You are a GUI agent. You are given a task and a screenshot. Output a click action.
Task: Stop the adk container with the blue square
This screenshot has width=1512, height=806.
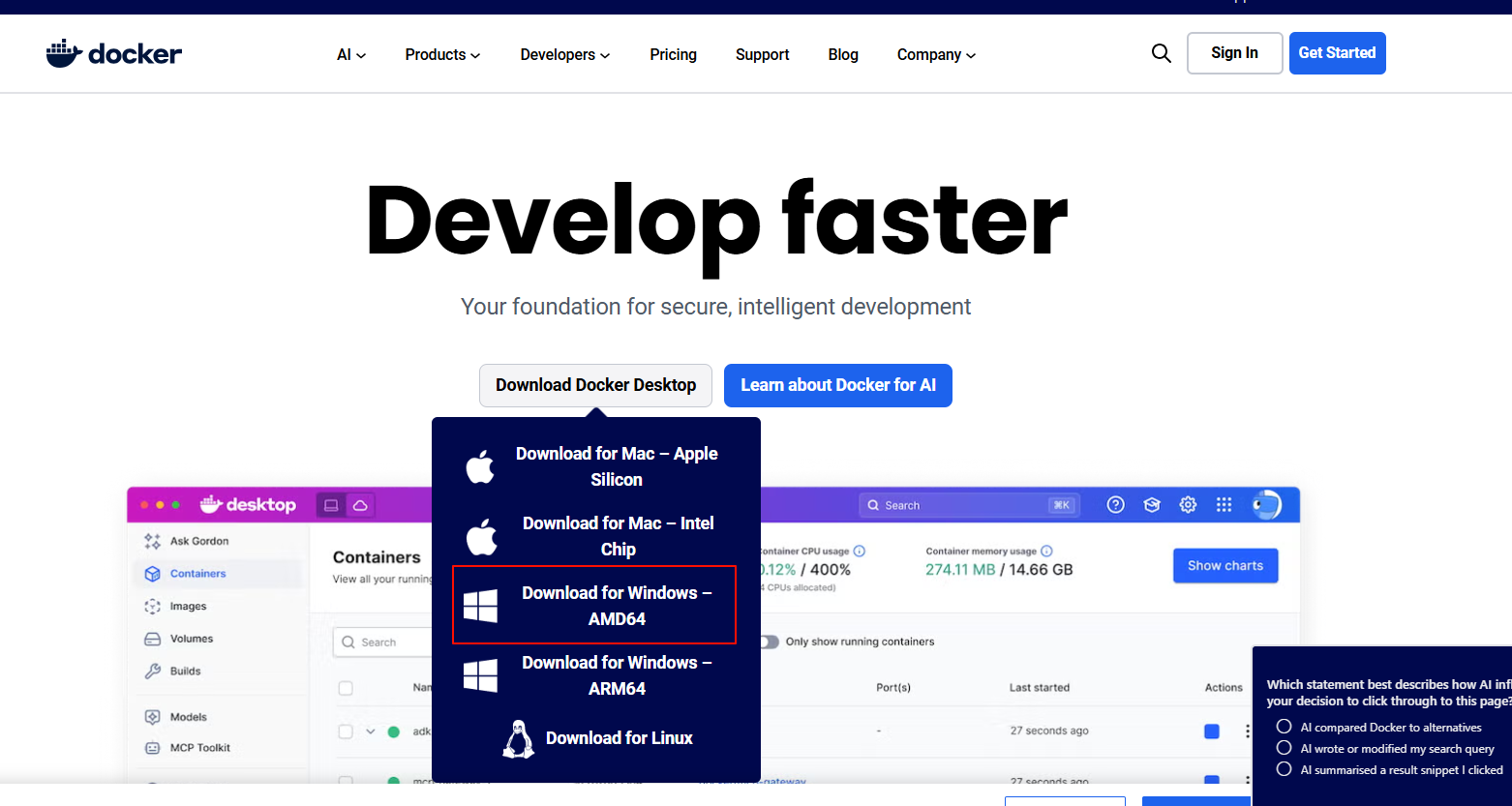click(1211, 731)
